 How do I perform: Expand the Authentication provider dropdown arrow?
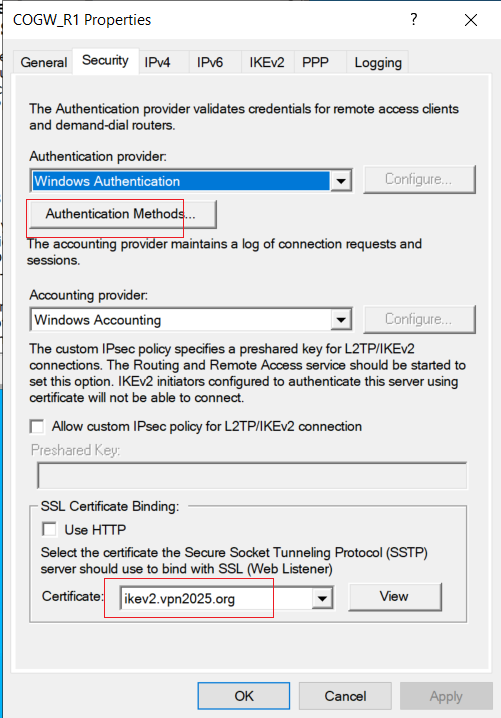341,181
